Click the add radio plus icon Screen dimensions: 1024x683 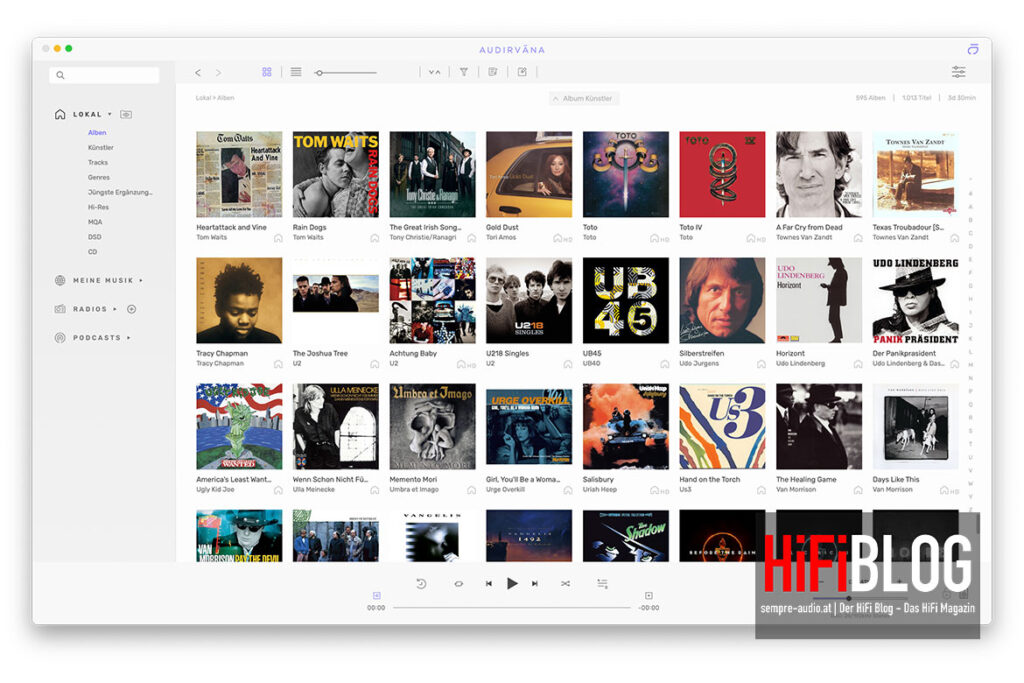[131, 309]
